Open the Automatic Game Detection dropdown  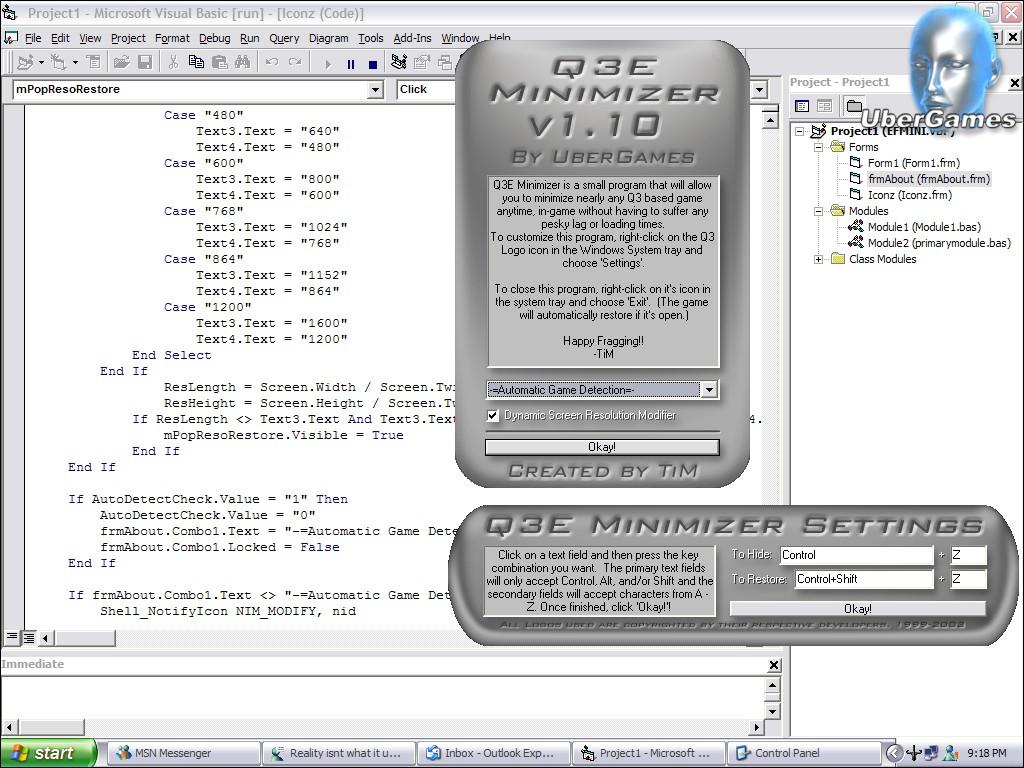(708, 390)
